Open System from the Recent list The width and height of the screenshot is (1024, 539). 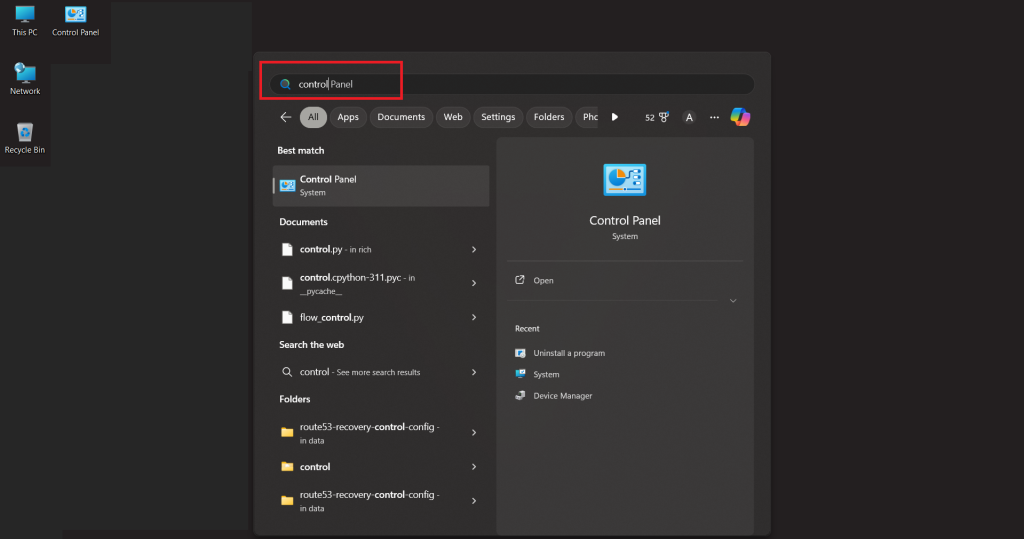tap(546, 374)
